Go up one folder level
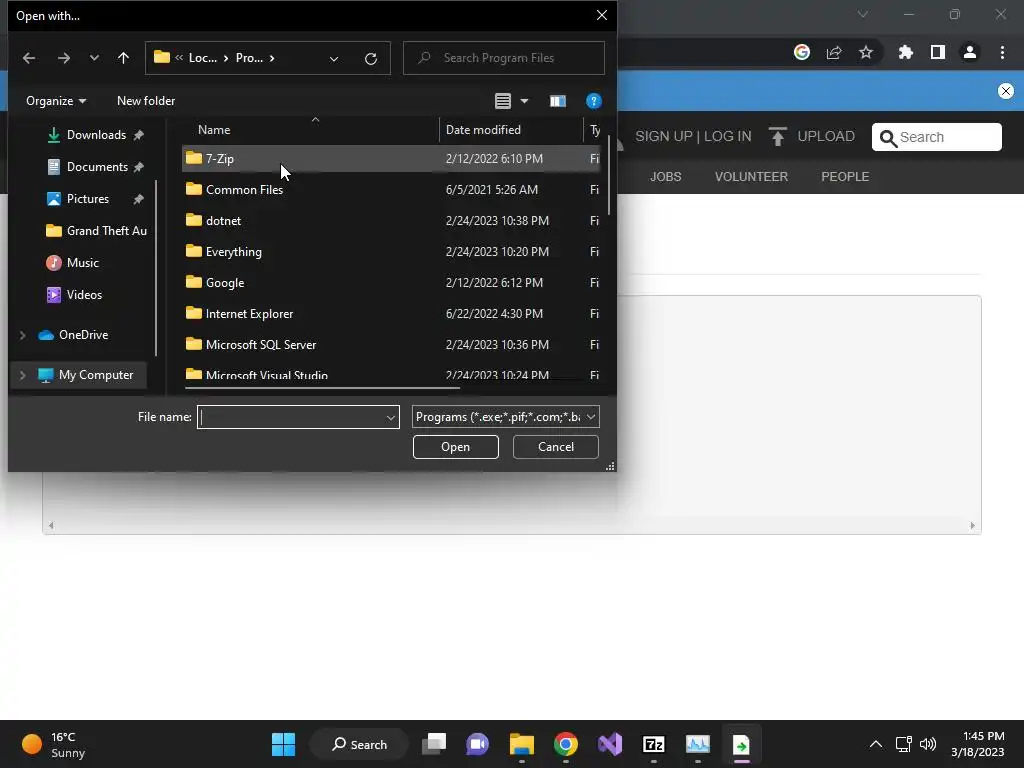Viewport: 1024px width, 768px height. 123,58
